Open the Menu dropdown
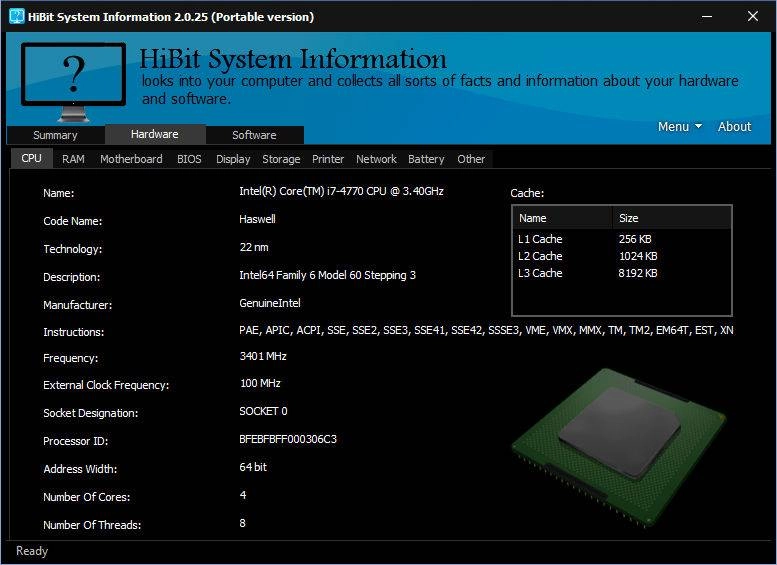Viewport: 777px width, 565px height. tap(679, 126)
